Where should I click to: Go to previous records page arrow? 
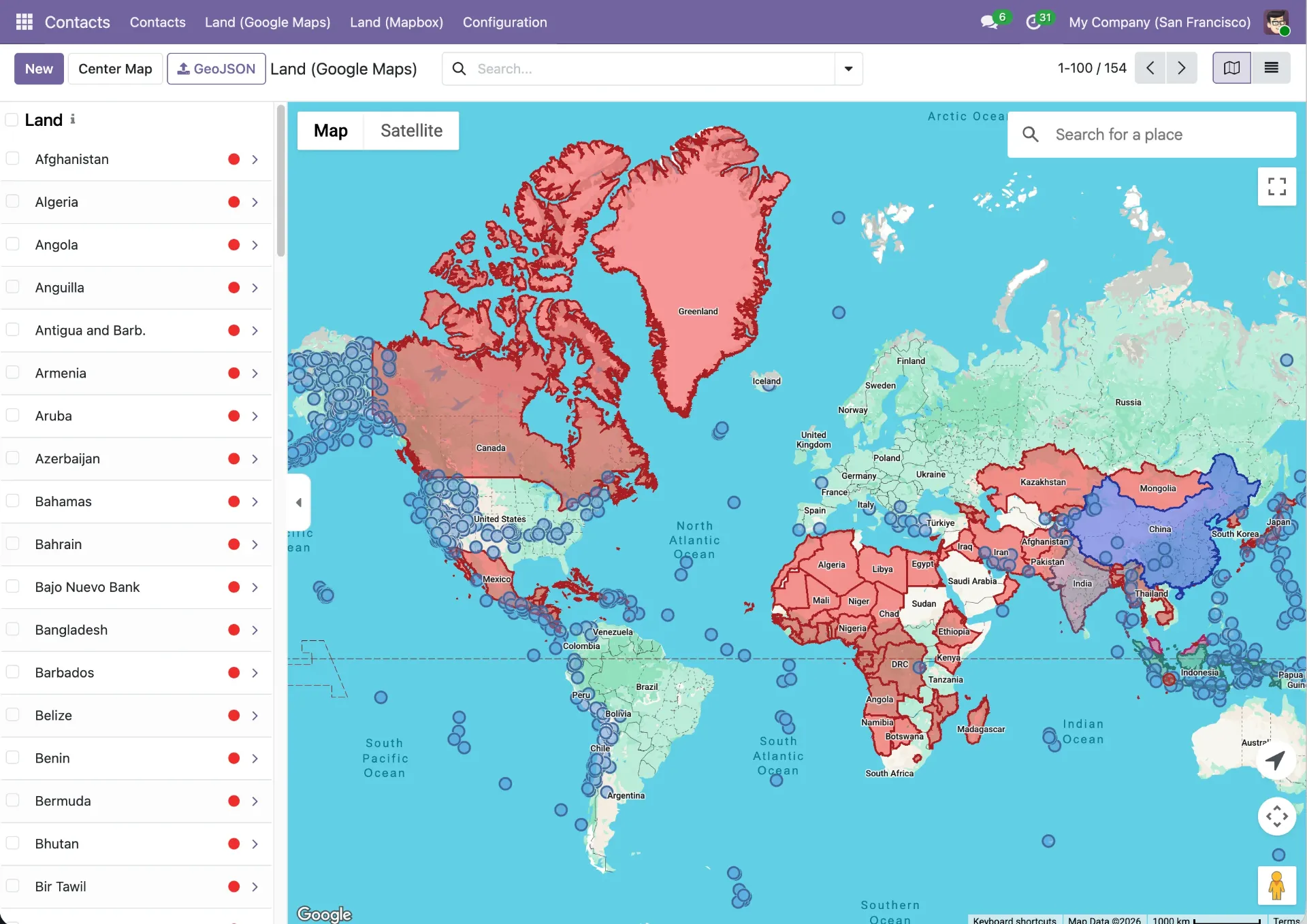[1150, 68]
